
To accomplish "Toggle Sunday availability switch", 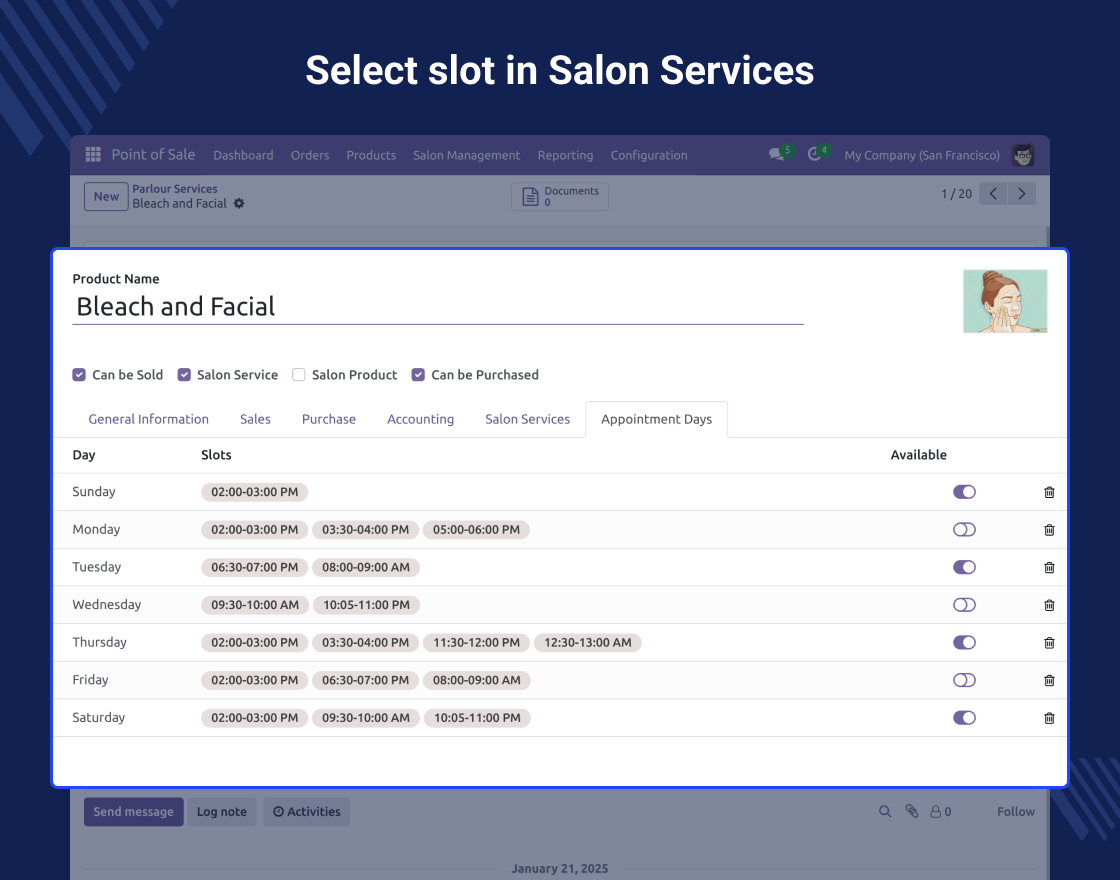I will [x=964, y=491].
